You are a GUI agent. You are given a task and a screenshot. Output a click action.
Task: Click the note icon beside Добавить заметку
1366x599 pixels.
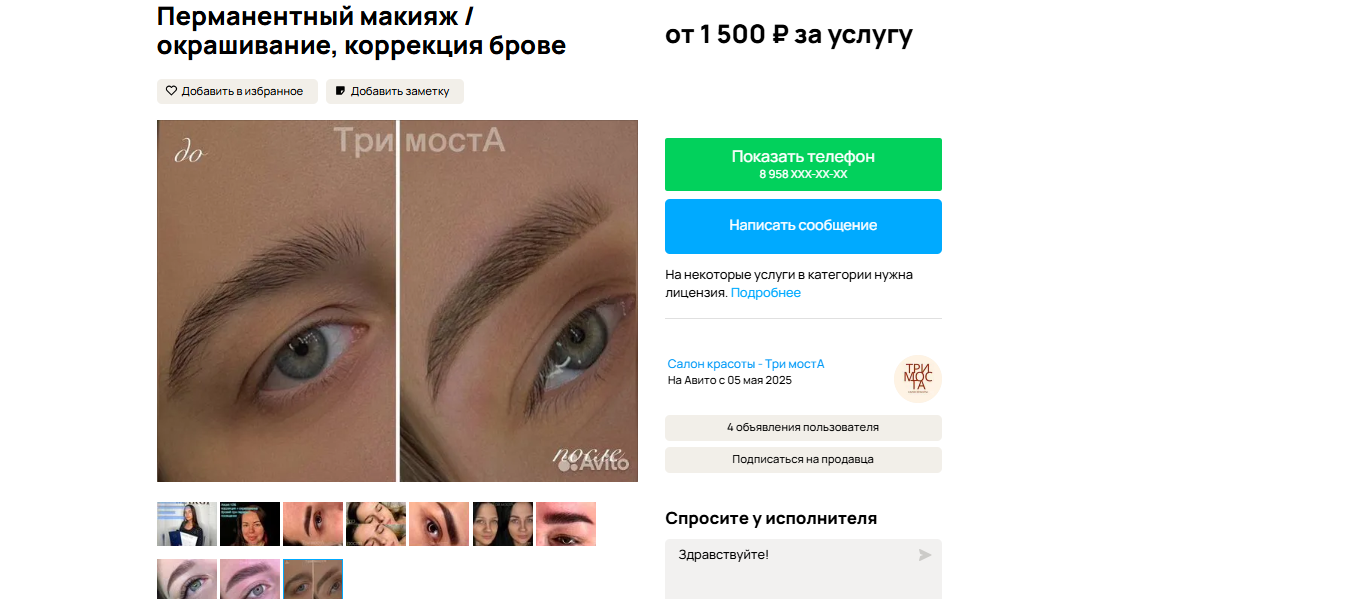point(340,91)
